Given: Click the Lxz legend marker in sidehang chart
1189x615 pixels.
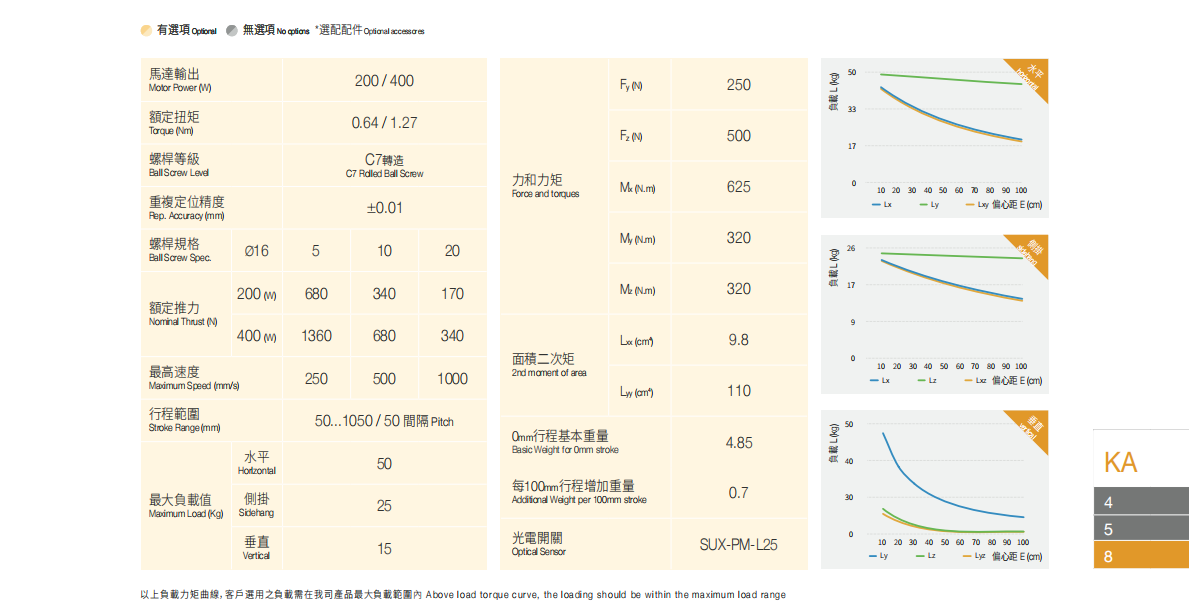Looking at the screenshot, I should [x=969, y=380].
